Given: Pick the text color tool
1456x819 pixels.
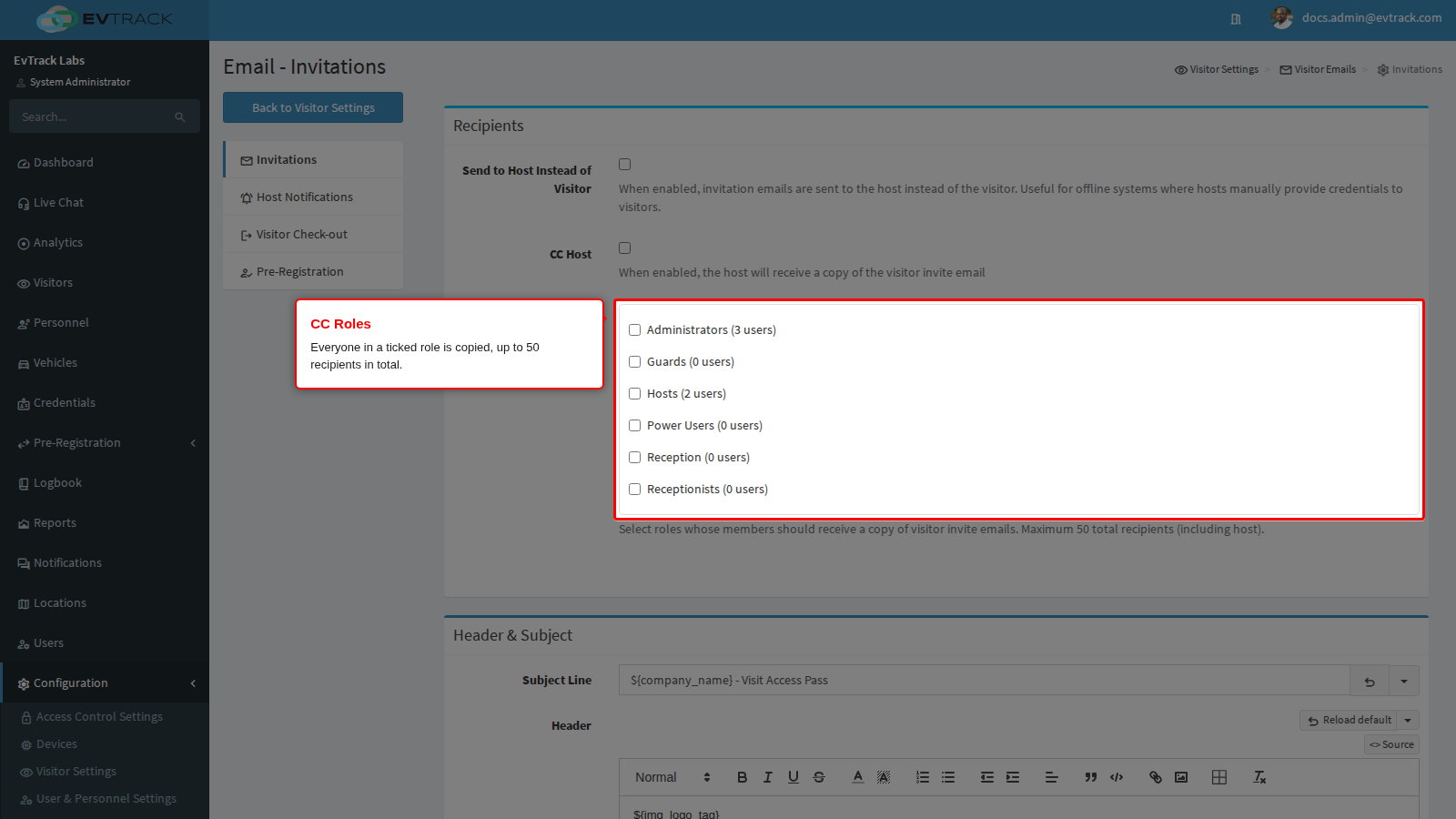Looking at the screenshot, I should click(x=858, y=777).
